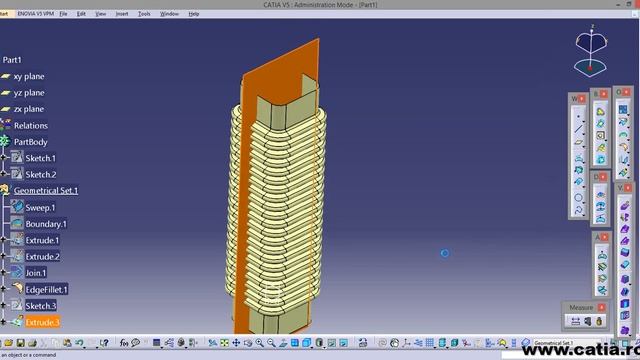640x360 pixels.
Task: Close the Measure floating toolbar
Action: pos(602,307)
